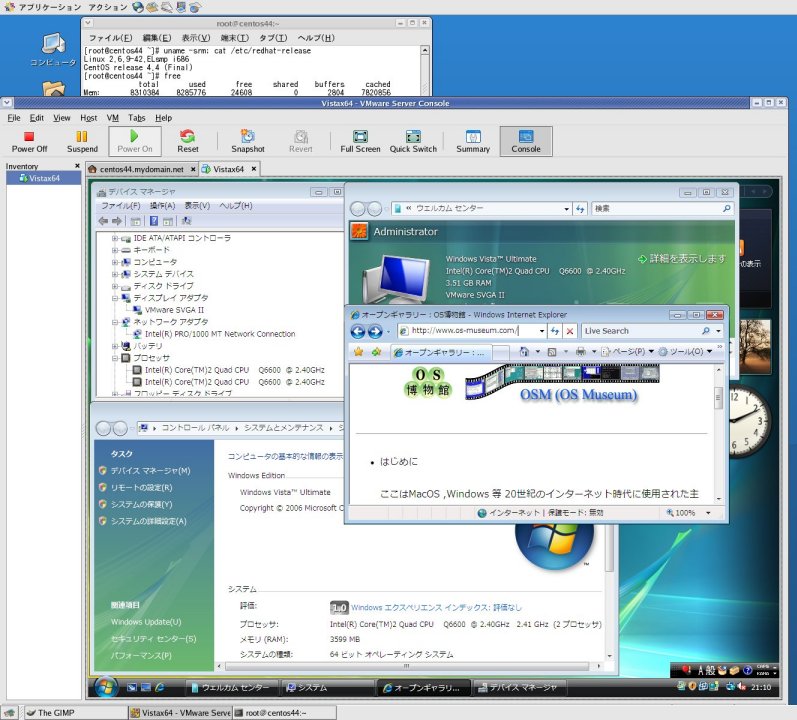
Task: Open IE Home page icon
Action: click(x=524, y=352)
